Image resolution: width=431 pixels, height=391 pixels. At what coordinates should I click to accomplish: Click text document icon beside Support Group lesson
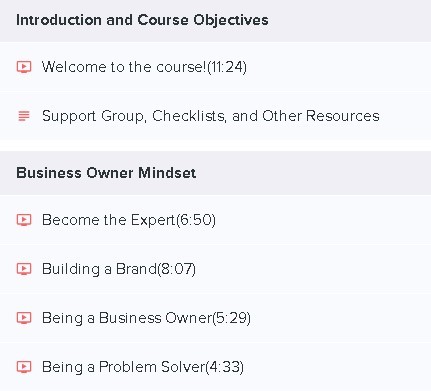pos(24,116)
